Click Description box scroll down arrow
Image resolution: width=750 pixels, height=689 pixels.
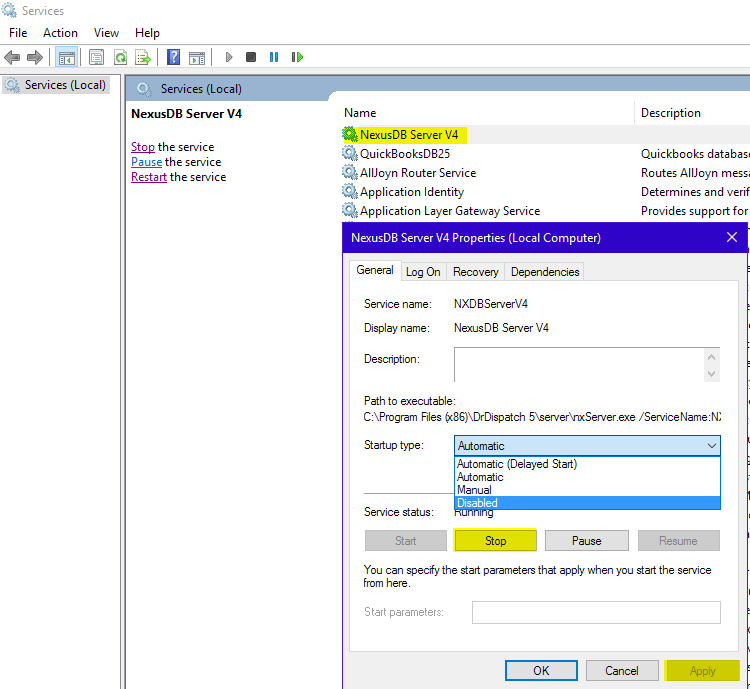[x=712, y=374]
